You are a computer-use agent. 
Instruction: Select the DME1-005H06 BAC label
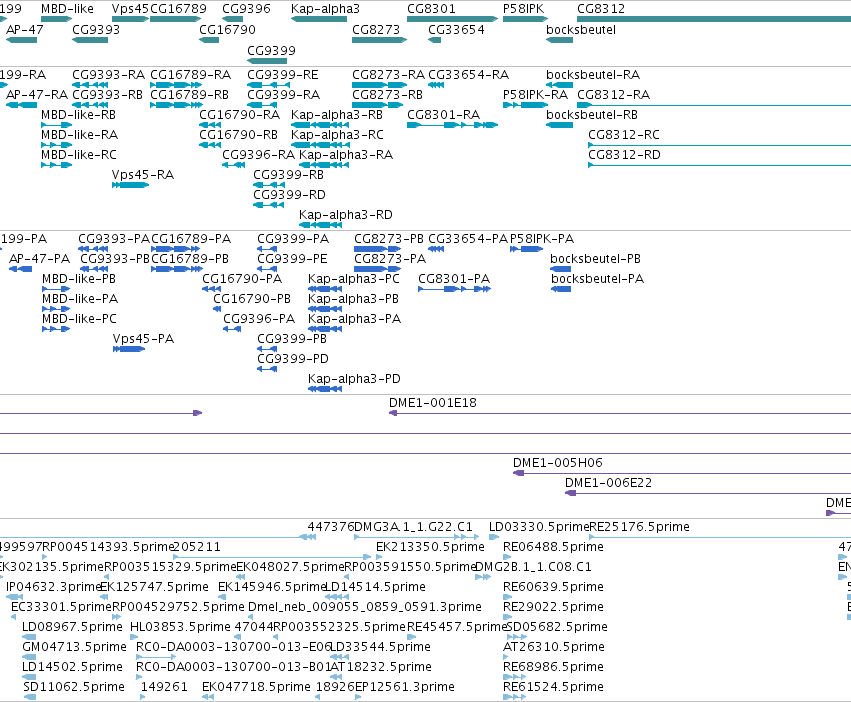pyautogui.click(x=558, y=463)
